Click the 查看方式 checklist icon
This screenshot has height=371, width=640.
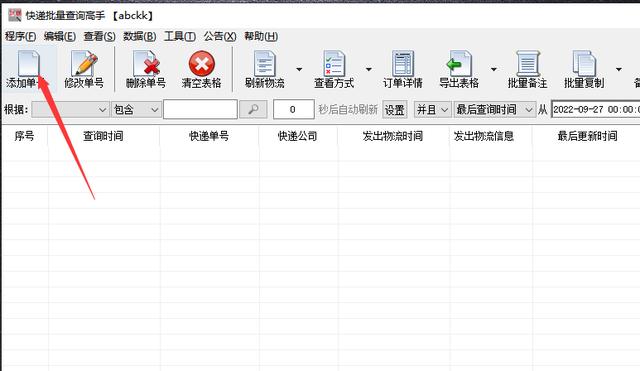pos(334,63)
